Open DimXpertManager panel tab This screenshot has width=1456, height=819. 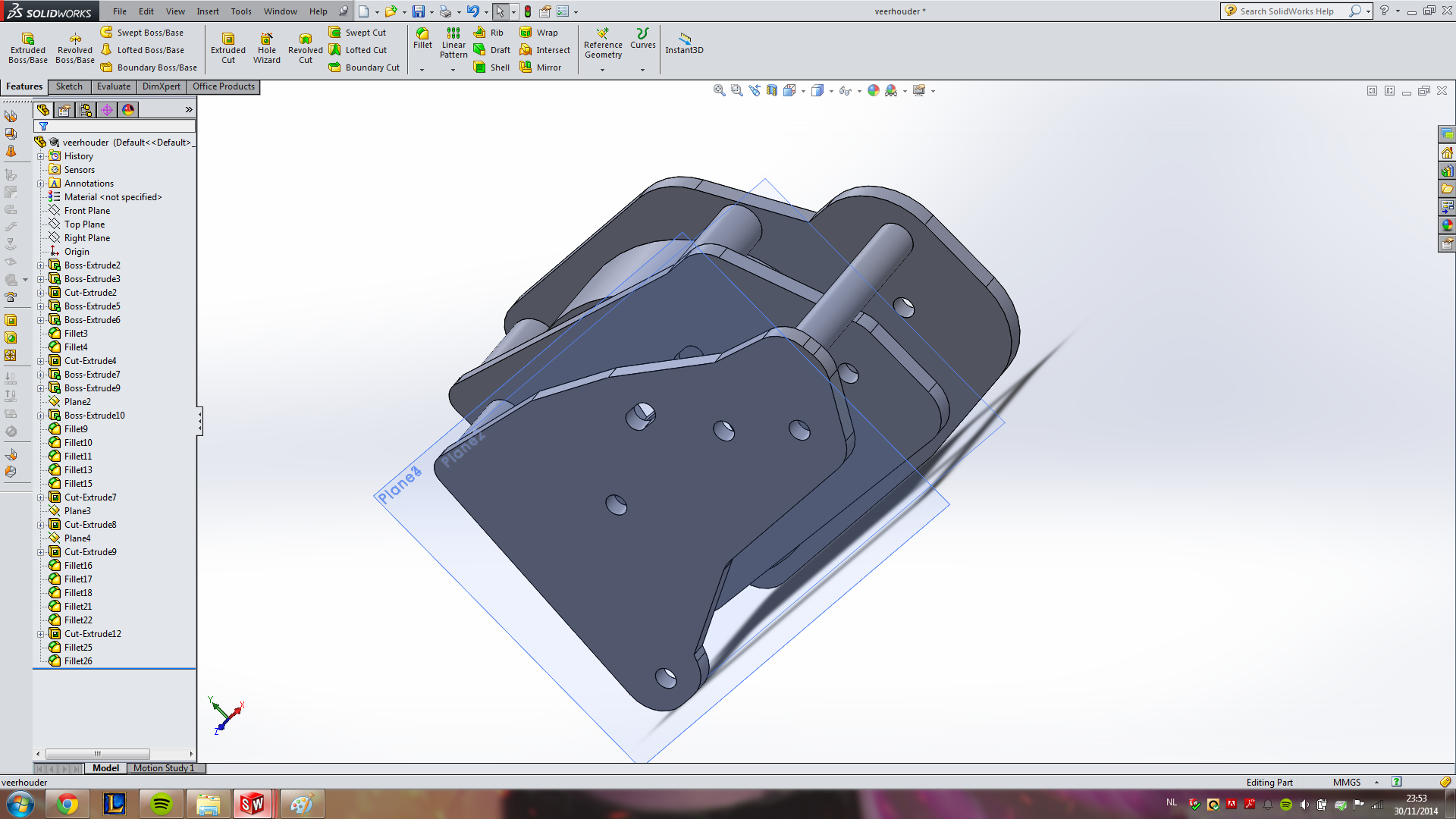[107, 110]
